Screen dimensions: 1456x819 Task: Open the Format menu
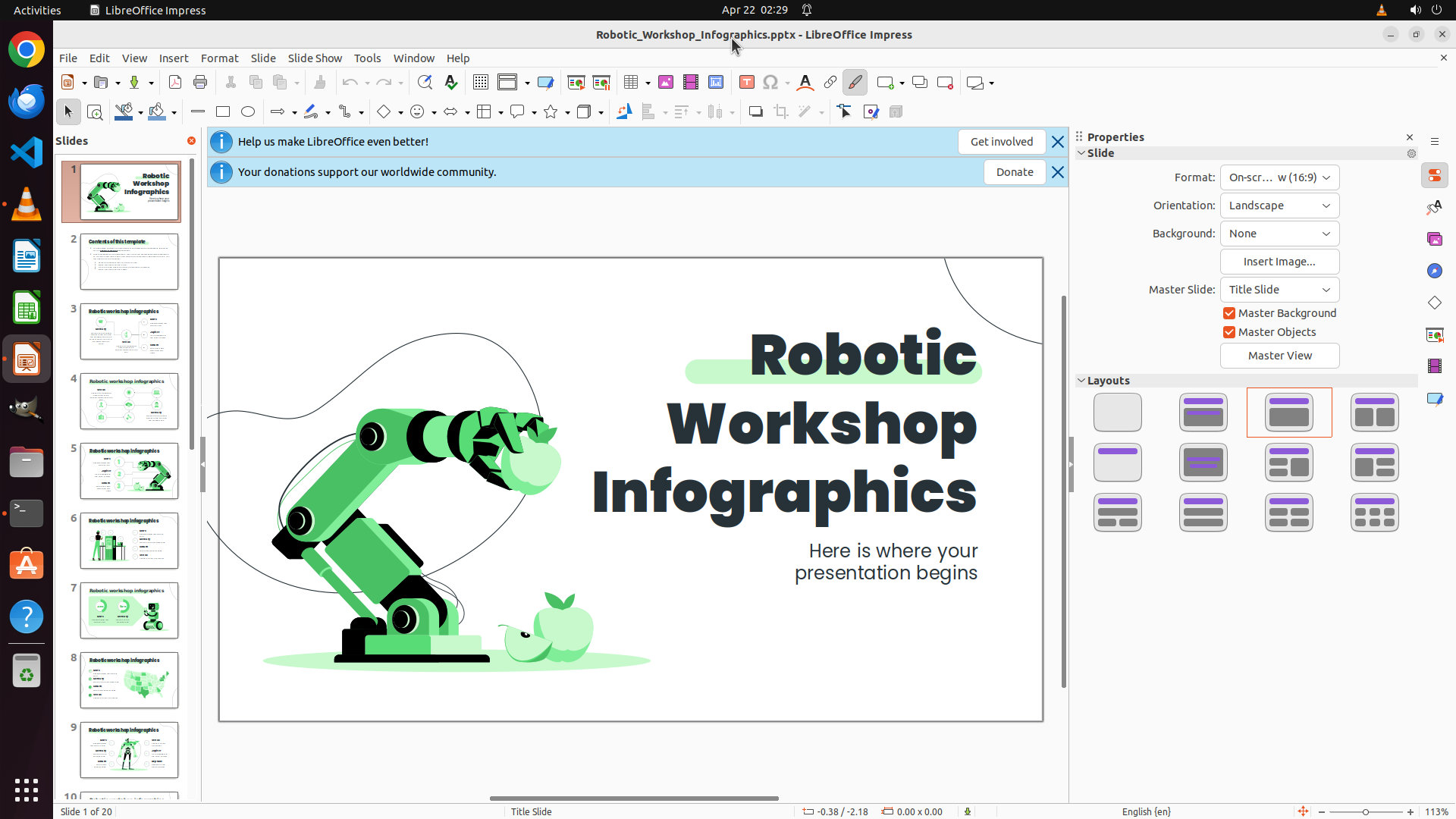click(x=219, y=58)
